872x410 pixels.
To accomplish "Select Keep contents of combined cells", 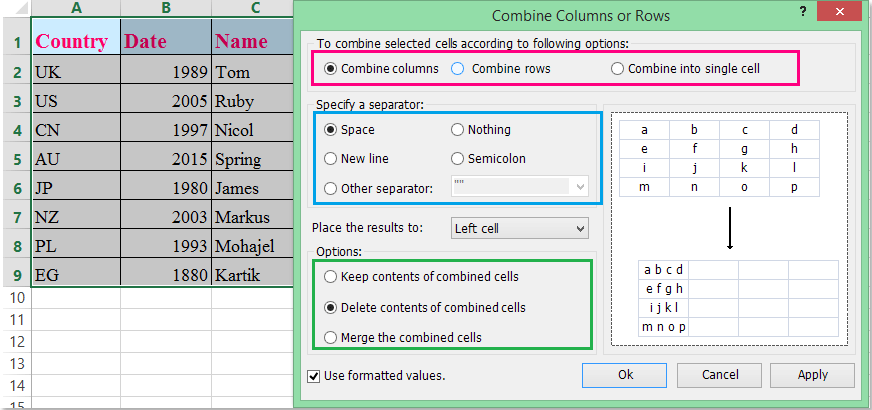I will pos(331,276).
